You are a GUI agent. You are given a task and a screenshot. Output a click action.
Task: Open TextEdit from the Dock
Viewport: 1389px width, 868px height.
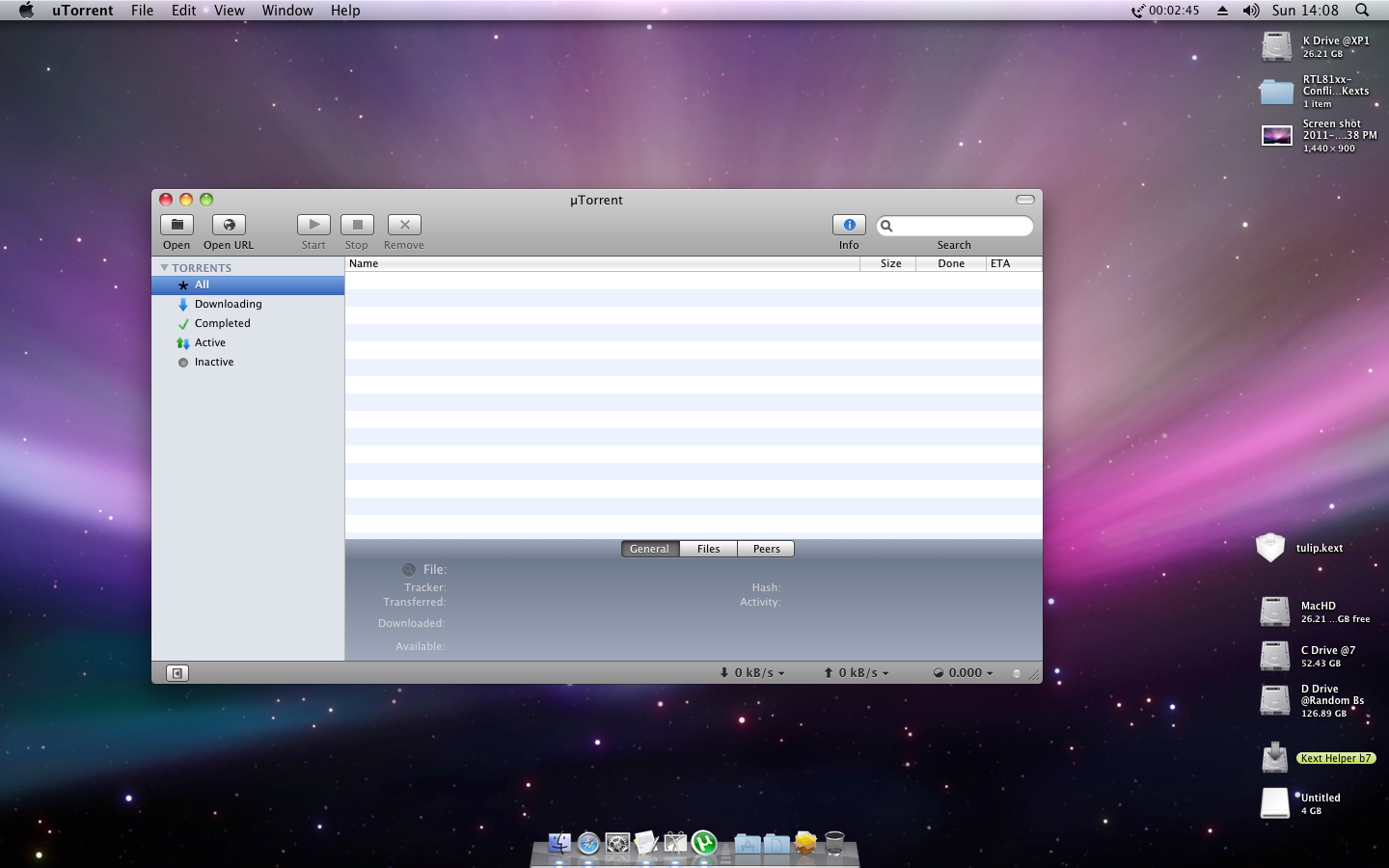point(646,844)
